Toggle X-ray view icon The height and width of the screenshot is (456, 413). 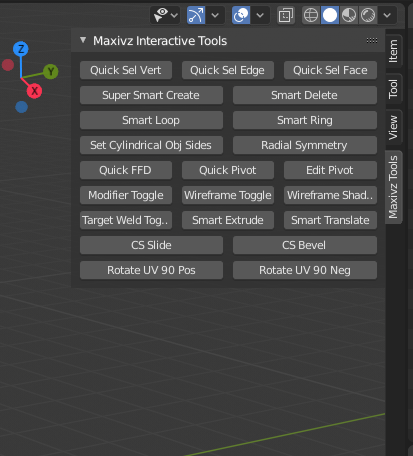click(286, 15)
